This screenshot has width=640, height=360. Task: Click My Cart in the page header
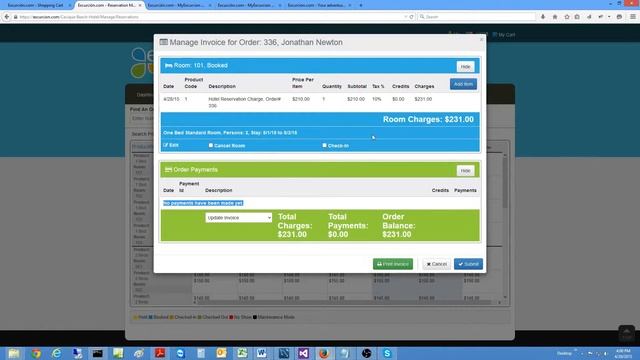(504, 35)
